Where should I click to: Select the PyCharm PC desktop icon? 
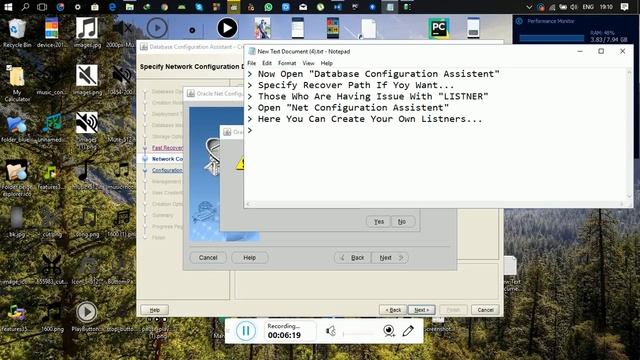(439, 28)
